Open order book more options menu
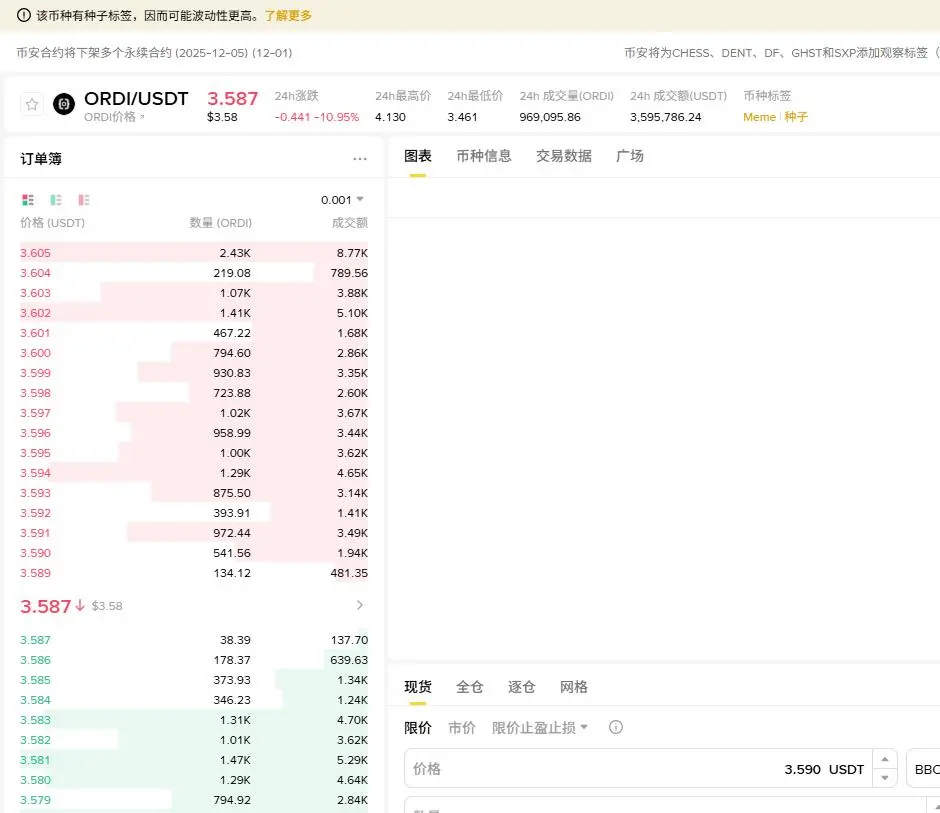940x813 pixels. 360,159
